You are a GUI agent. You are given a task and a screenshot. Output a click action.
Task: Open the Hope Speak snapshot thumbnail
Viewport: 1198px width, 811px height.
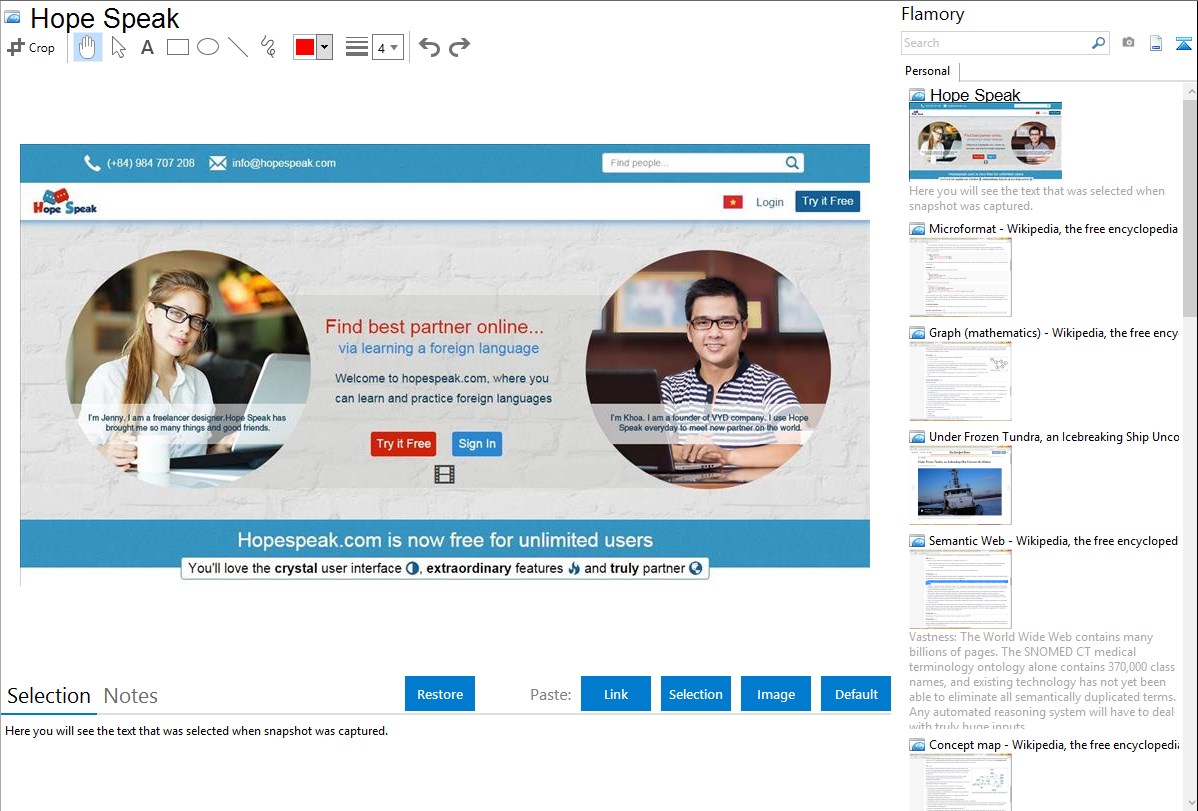point(985,141)
